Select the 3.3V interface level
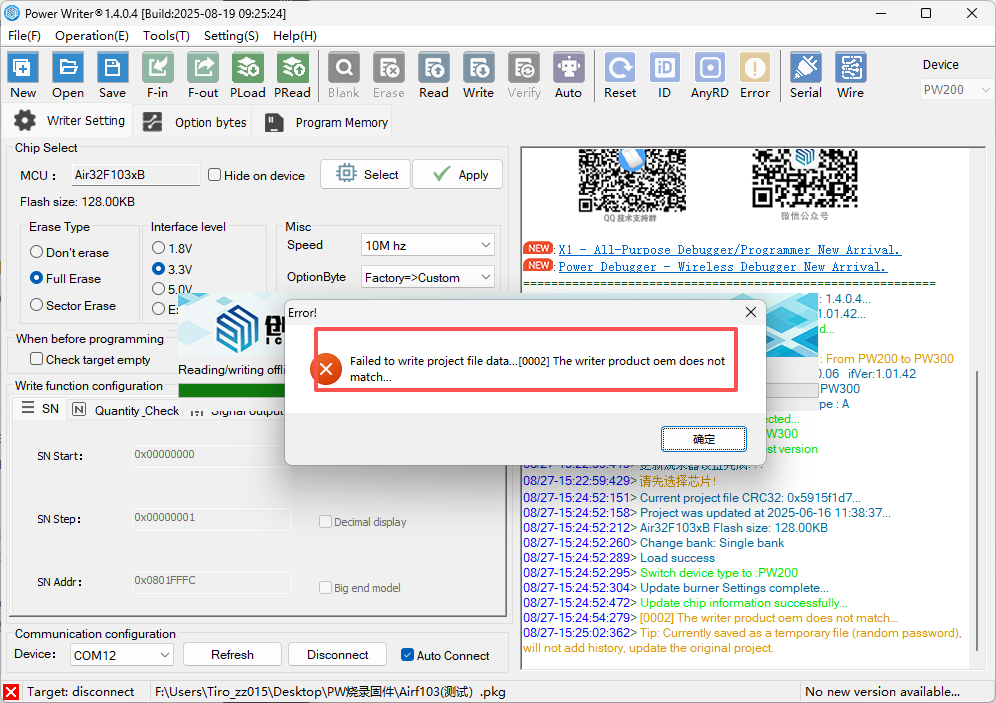 click(x=159, y=269)
